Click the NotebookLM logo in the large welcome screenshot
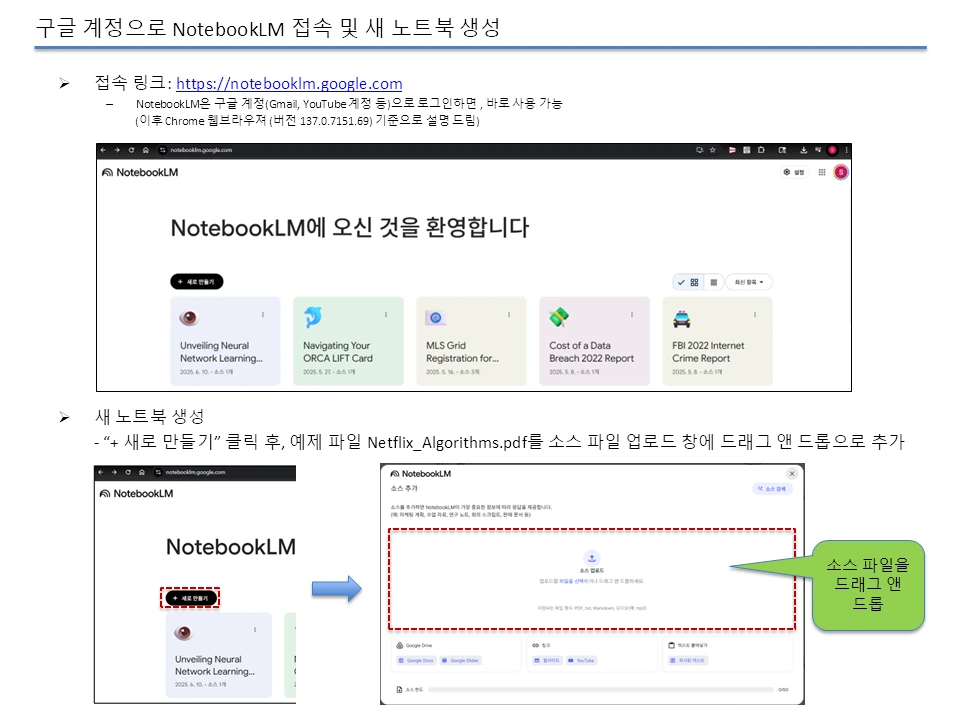960x720 pixels. point(140,173)
